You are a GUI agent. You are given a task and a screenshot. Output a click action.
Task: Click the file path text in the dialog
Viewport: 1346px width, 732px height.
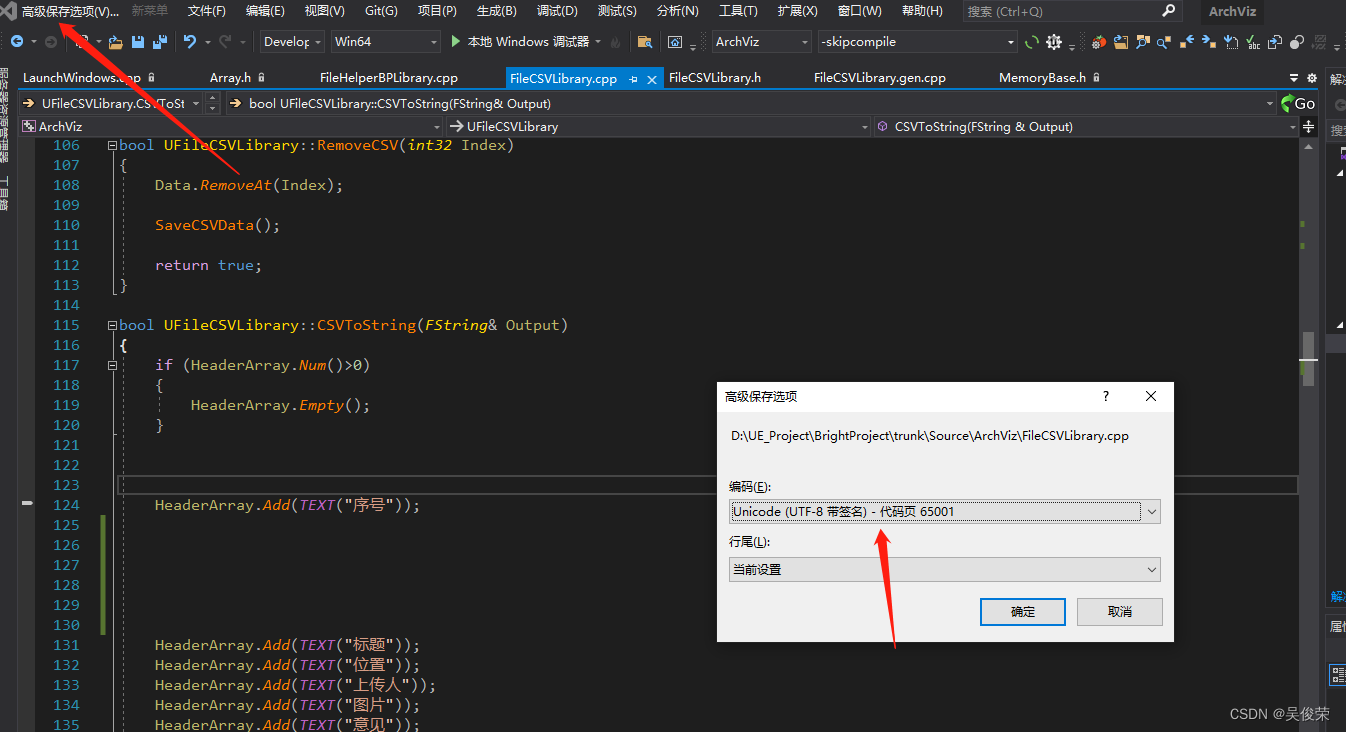pos(930,436)
